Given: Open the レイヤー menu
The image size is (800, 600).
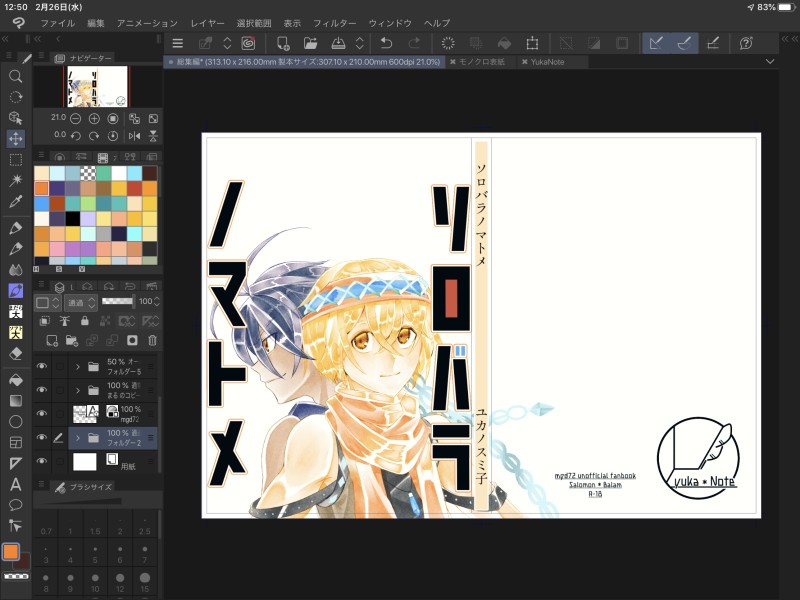Looking at the screenshot, I should coord(207,23).
